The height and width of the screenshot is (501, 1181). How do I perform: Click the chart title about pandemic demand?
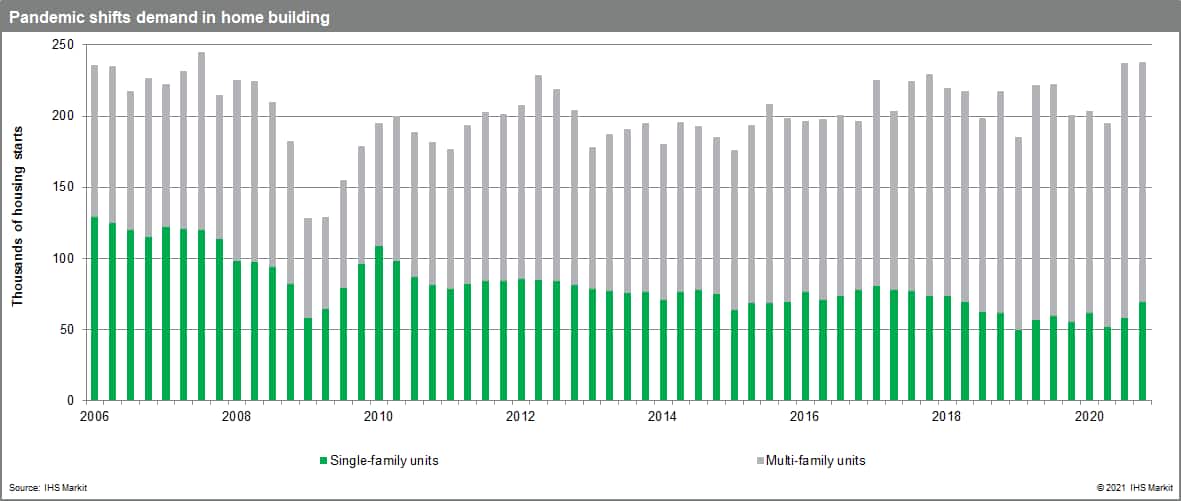(170, 17)
